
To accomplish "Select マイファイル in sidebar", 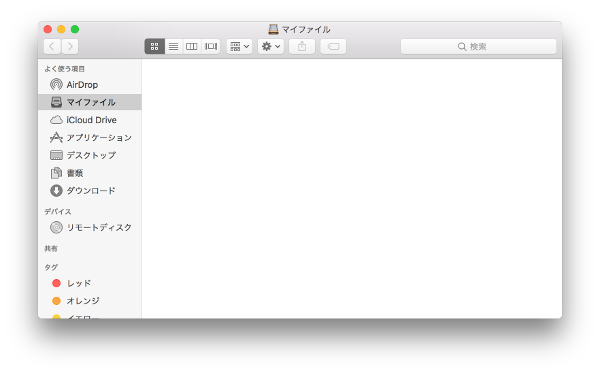I will 90,102.
